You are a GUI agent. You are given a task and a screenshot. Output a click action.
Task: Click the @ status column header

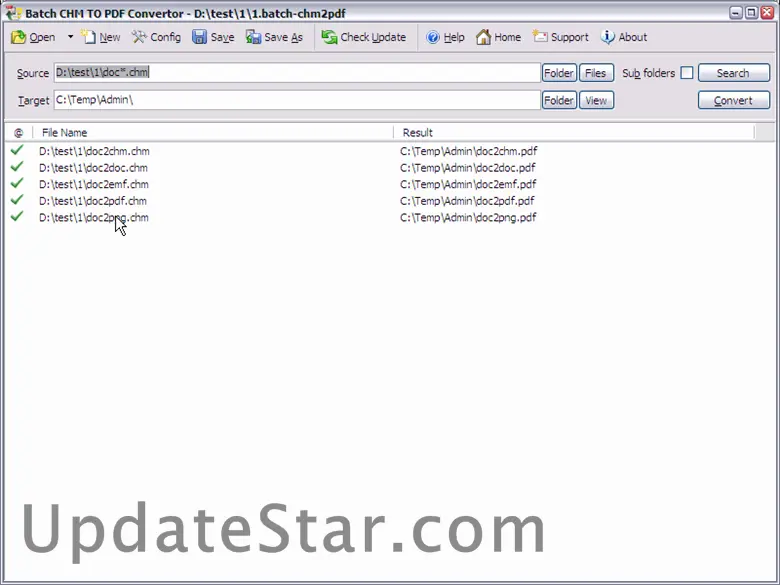18,133
